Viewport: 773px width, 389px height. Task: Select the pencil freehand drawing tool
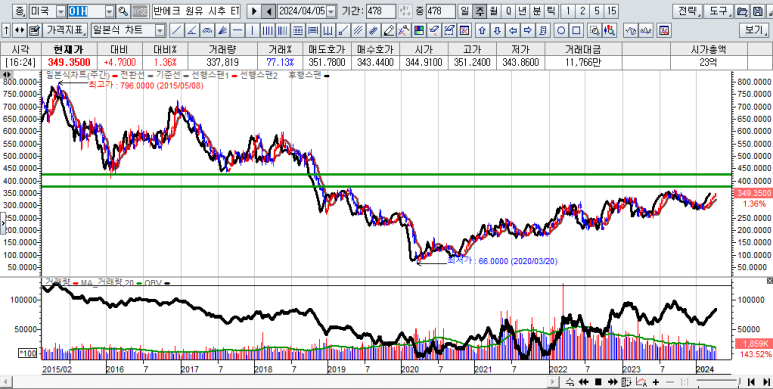pyautogui.click(x=389, y=31)
